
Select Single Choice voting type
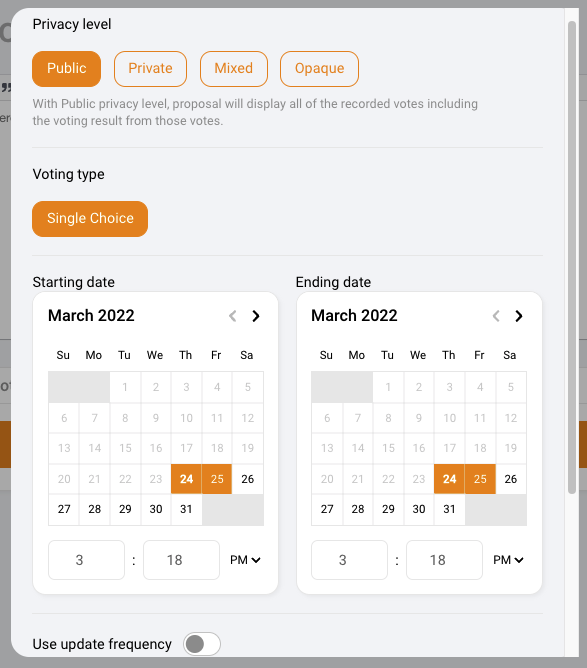tap(90, 219)
